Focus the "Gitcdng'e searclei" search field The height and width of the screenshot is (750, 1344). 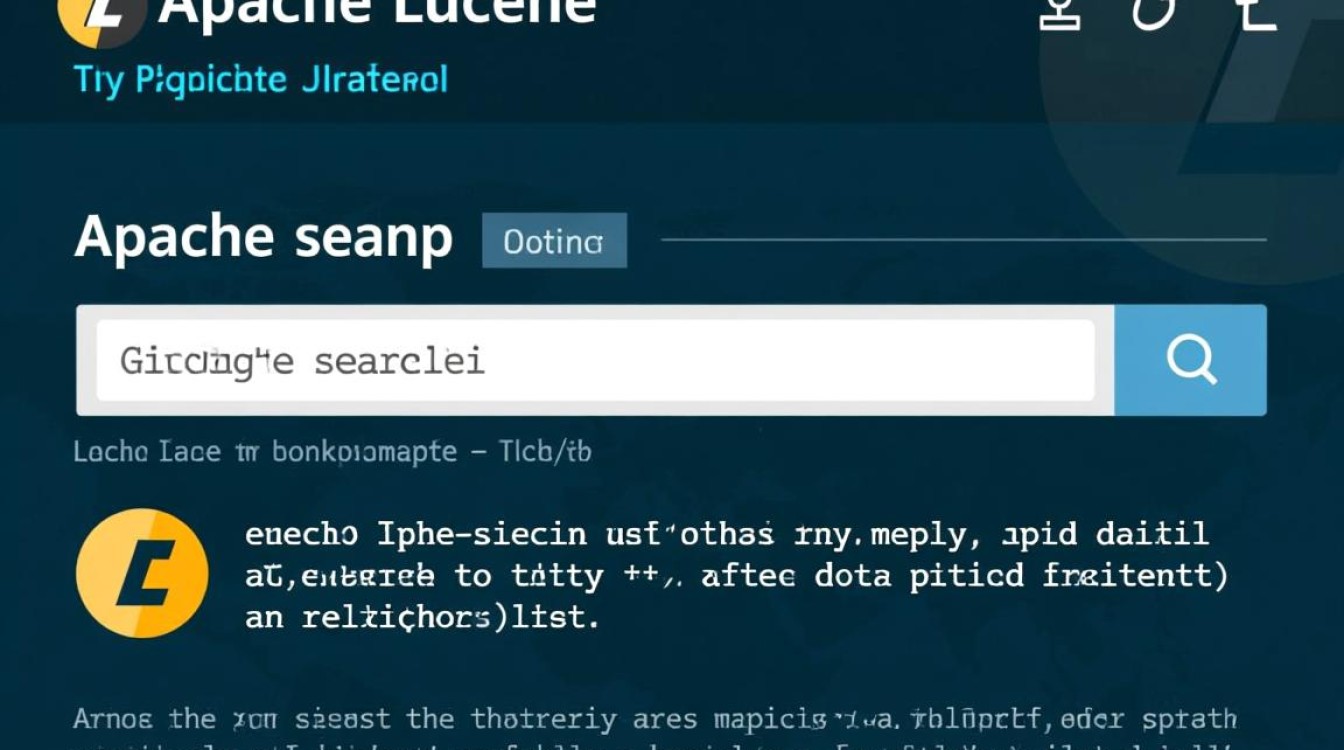click(595, 360)
